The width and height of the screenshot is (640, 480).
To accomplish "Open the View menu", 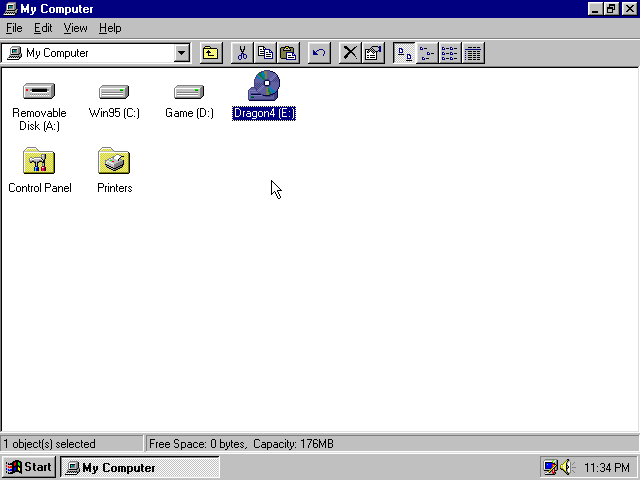I will click(76, 28).
